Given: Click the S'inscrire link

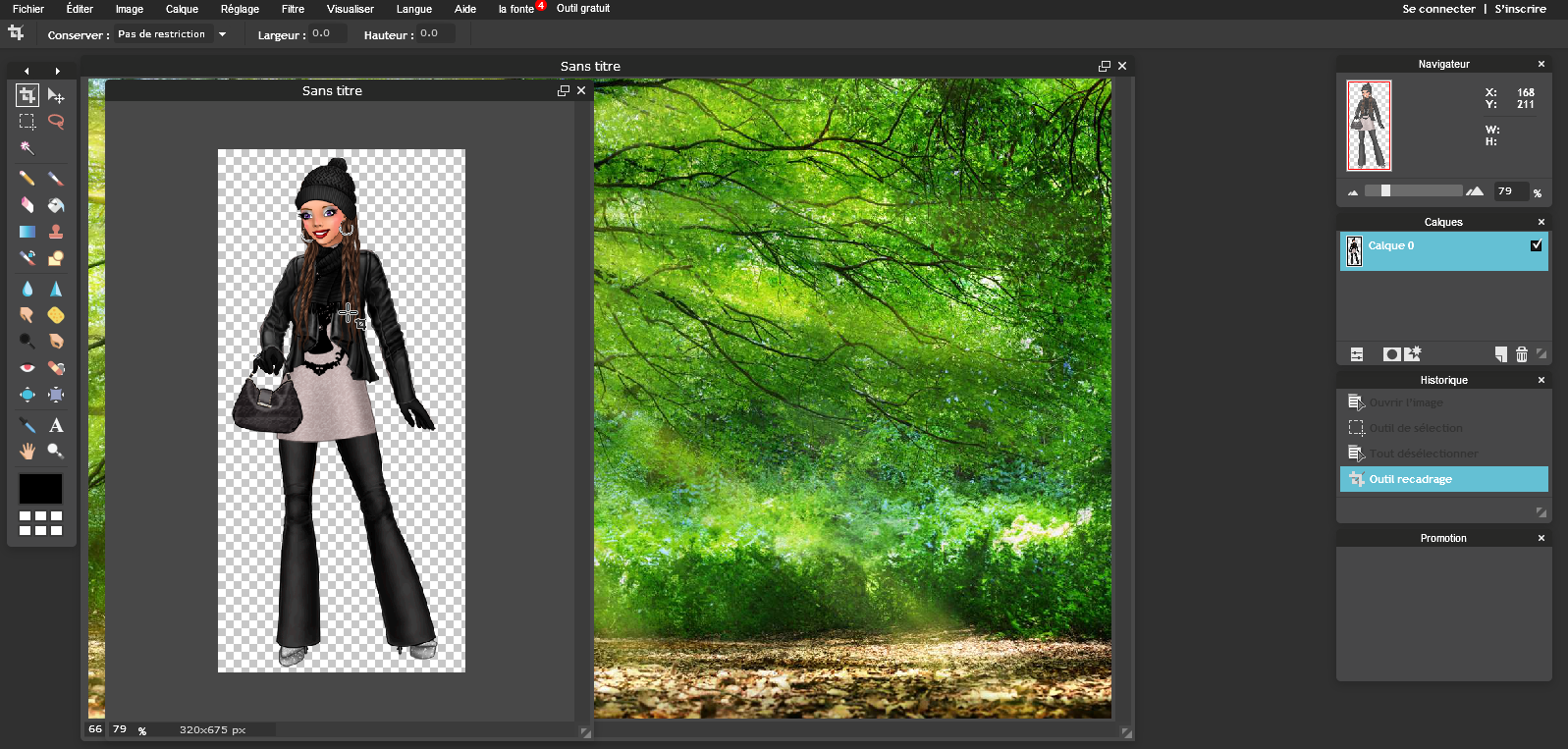Looking at the screenshot, I should (x=1520, y=9).
